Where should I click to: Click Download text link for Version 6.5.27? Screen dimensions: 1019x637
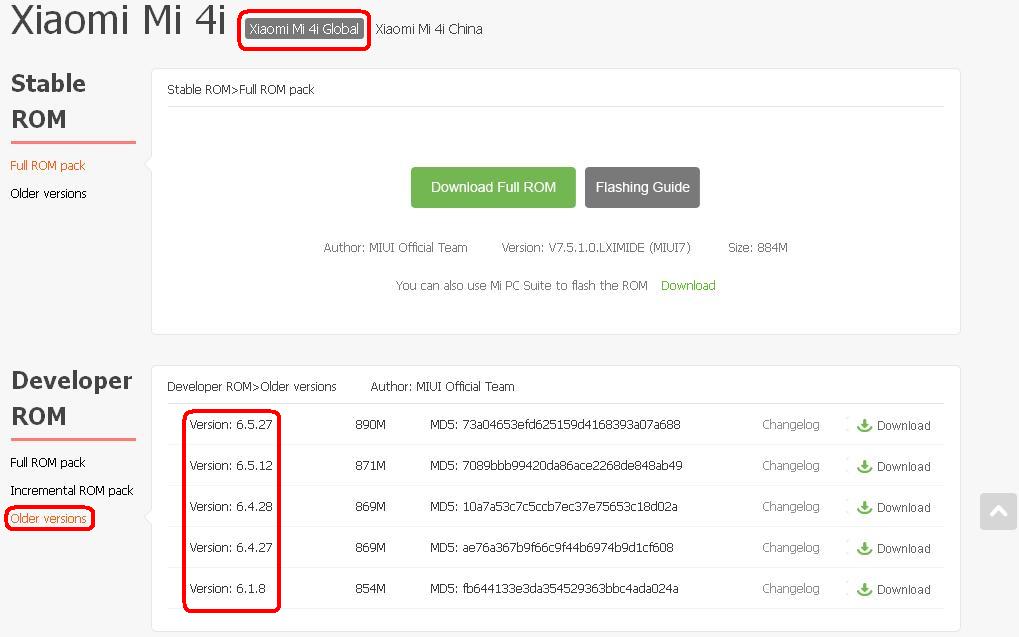(x=903, y=426)
